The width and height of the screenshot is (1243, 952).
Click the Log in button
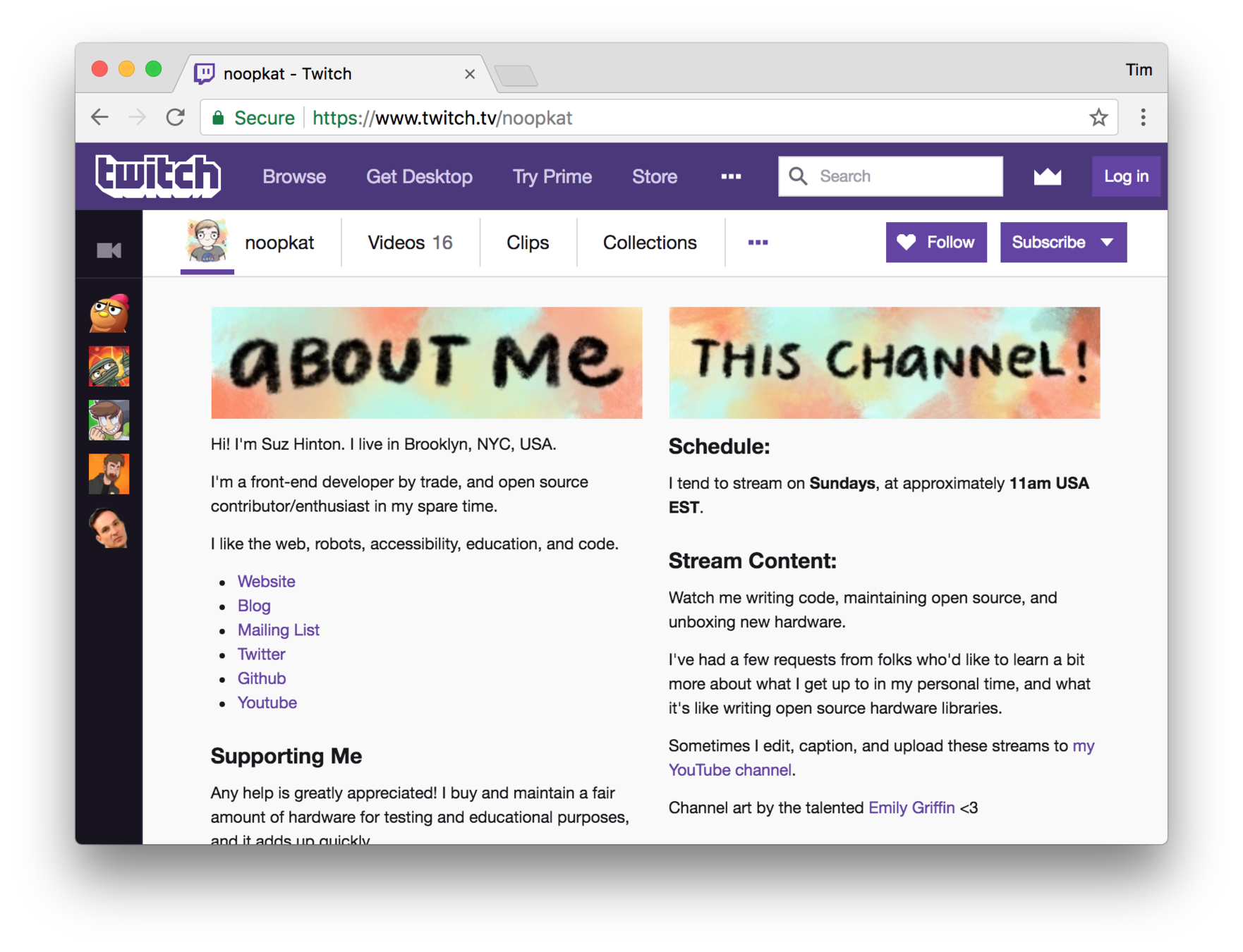tap(1126, 176)
